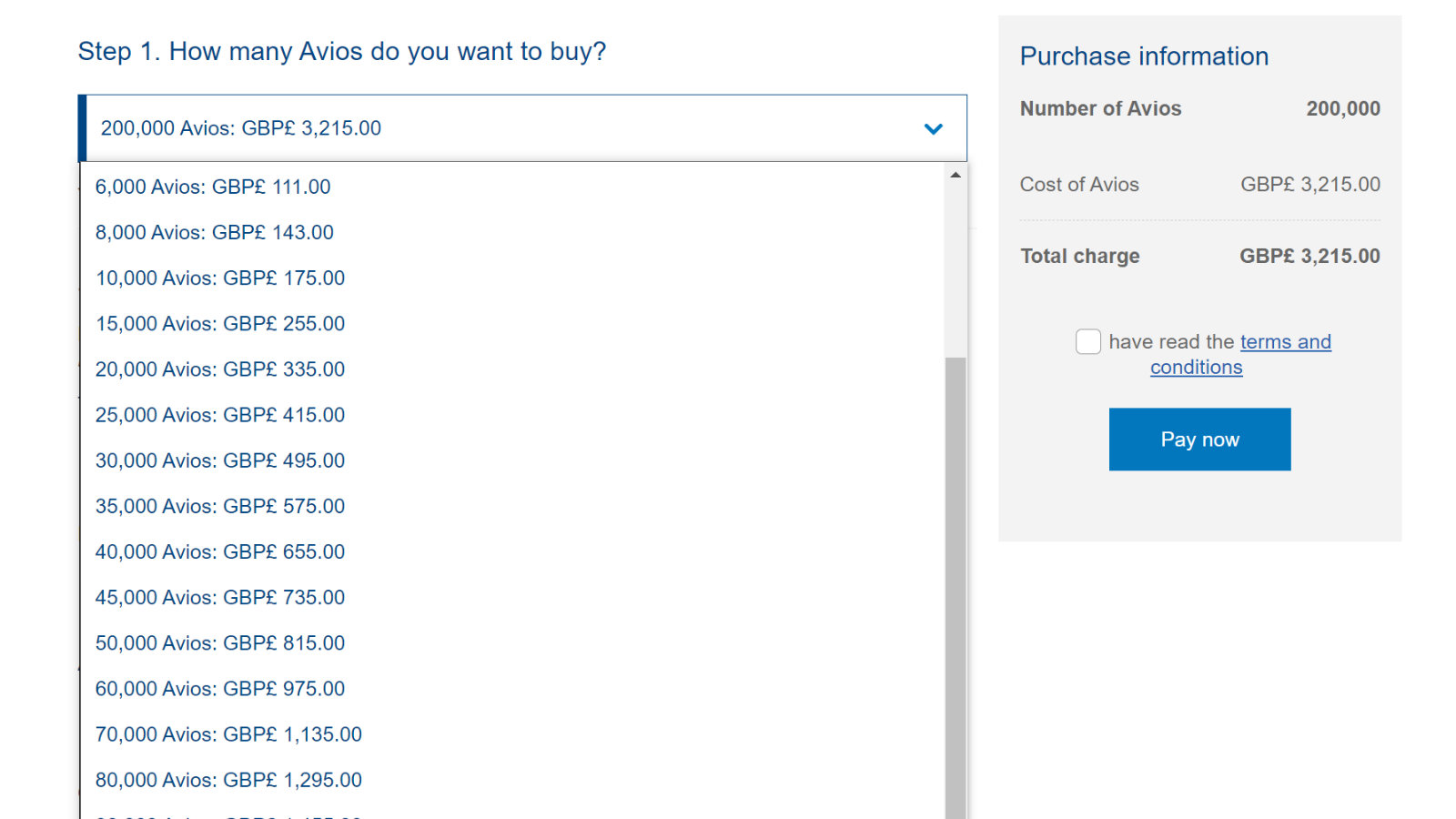The height and width of the screenshot is (819, 1456).
Task: Choose 15,000 Avios: GBP£ 255.00 option
Action: 513,323
